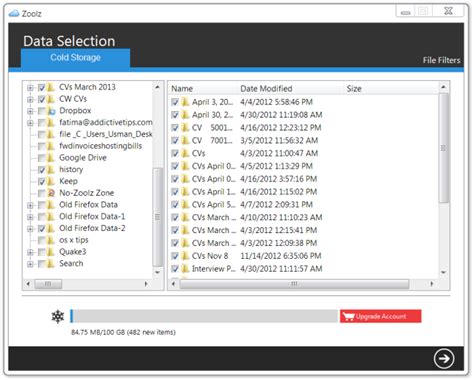The height and width of the screenshot is (380, 474).
Task: Click the next arrow circle icon
Action: pyautogui.click(x=444, y=359)
